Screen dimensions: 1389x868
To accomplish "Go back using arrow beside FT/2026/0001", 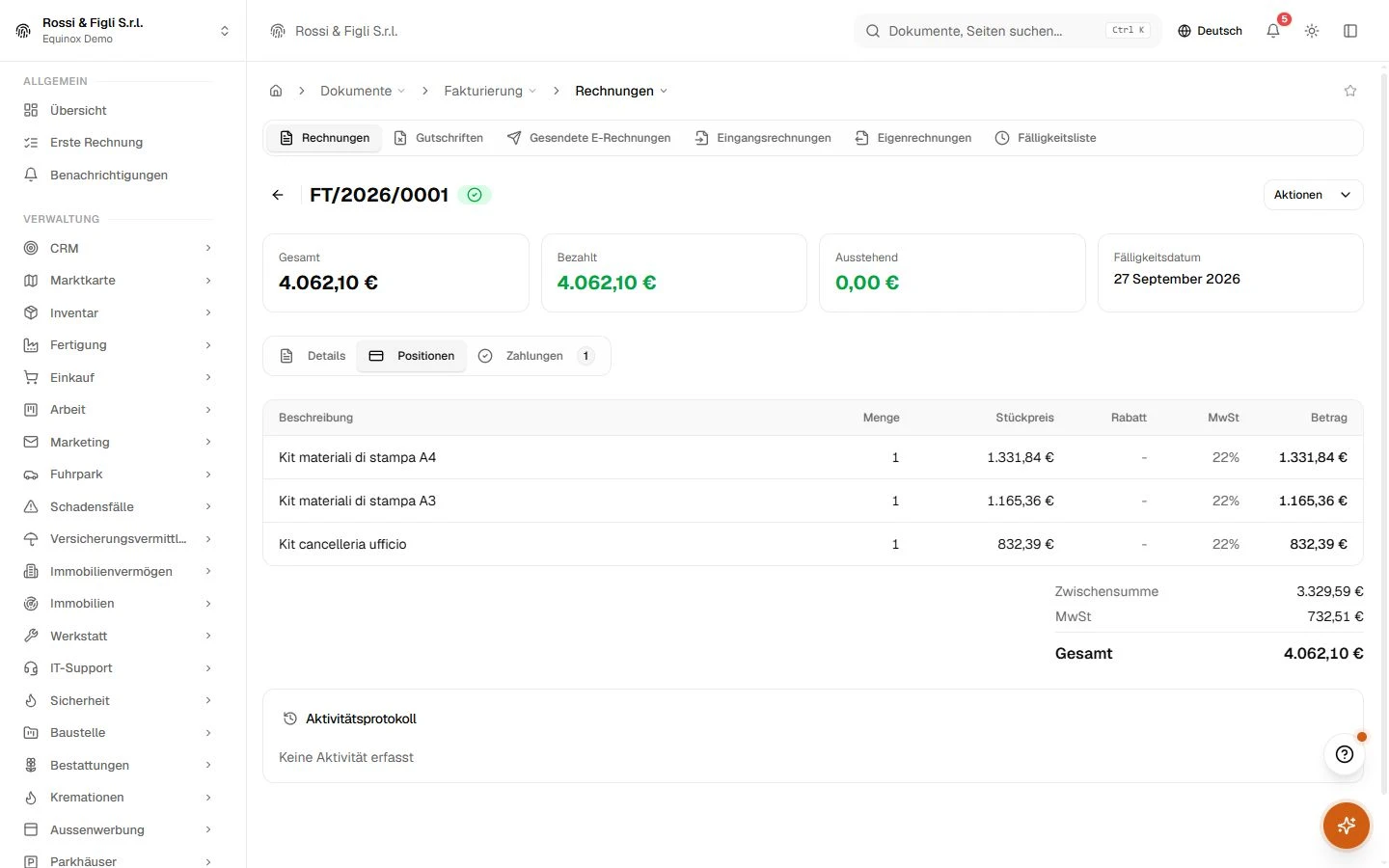I will (x=278, y=195).
